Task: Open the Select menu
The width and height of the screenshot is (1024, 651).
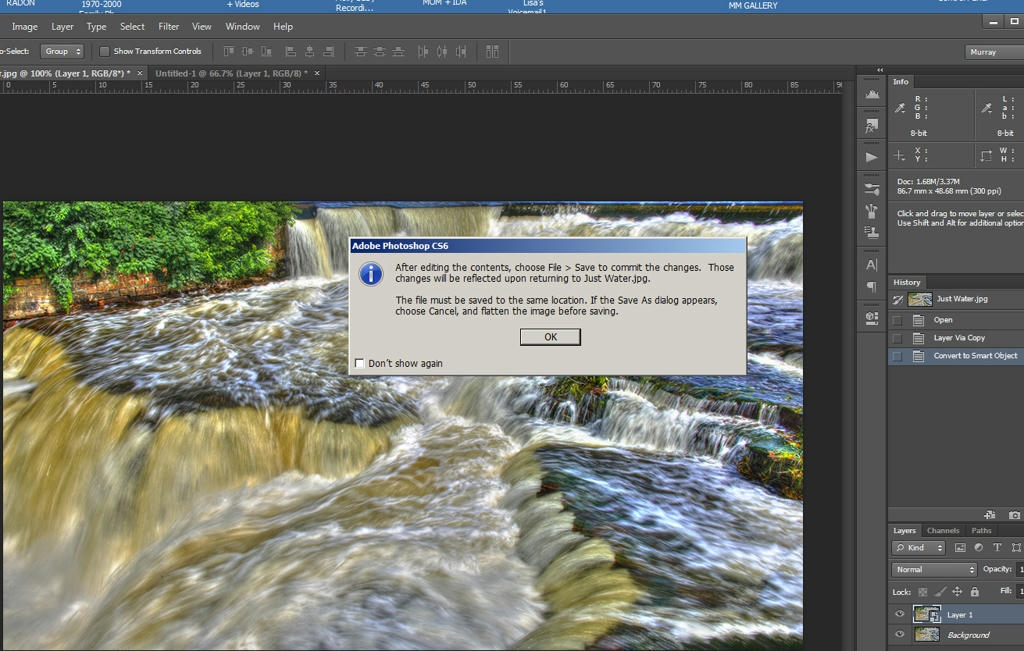Action: pos(132,27)
